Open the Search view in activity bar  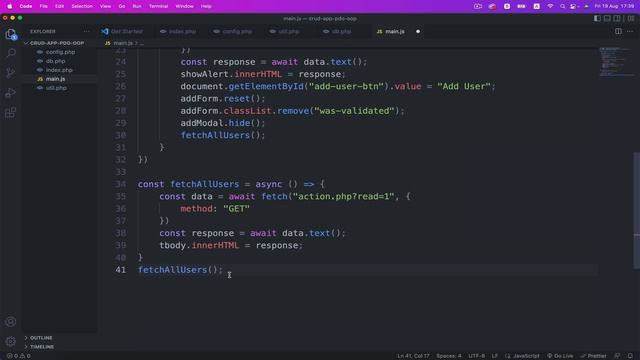pos(11,53)
